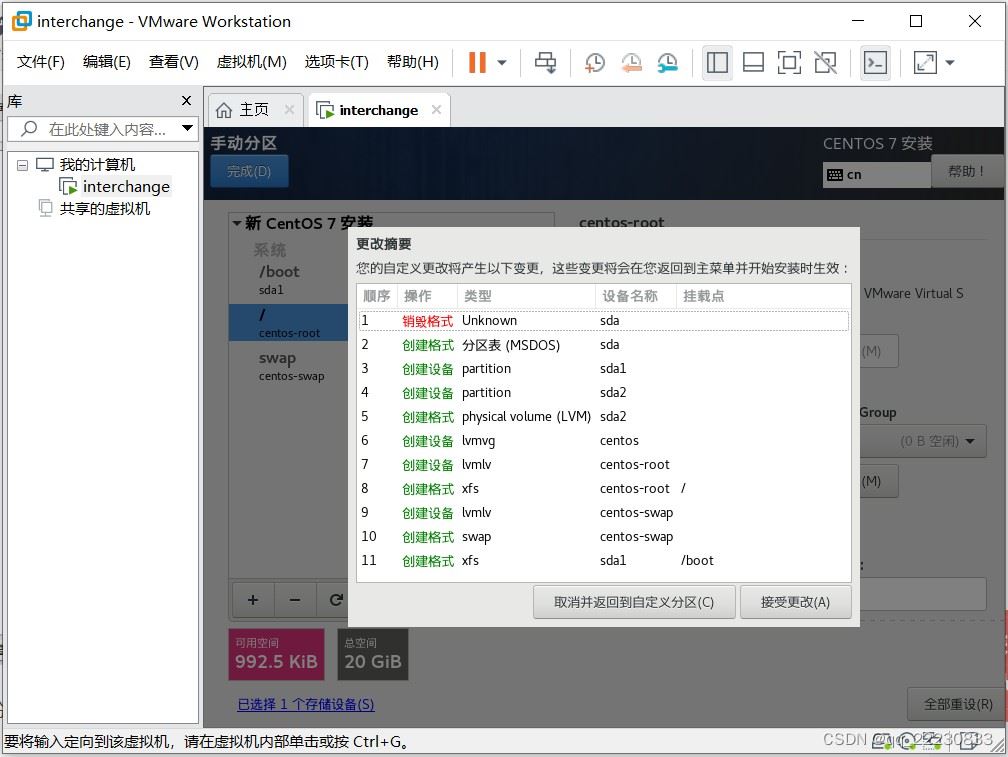Click revert to snapshot icon
The image size is (1008, 757).
(631, 62)
